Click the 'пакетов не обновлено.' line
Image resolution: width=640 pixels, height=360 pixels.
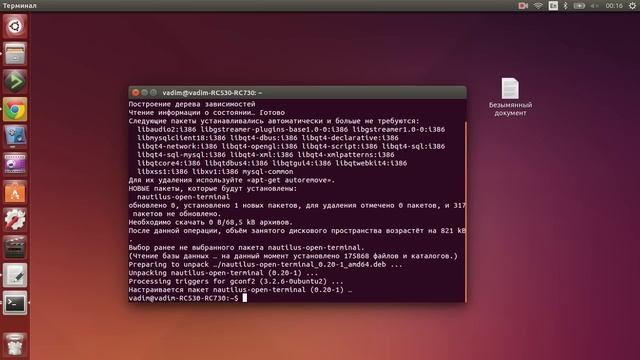click(x=176, y=214)
